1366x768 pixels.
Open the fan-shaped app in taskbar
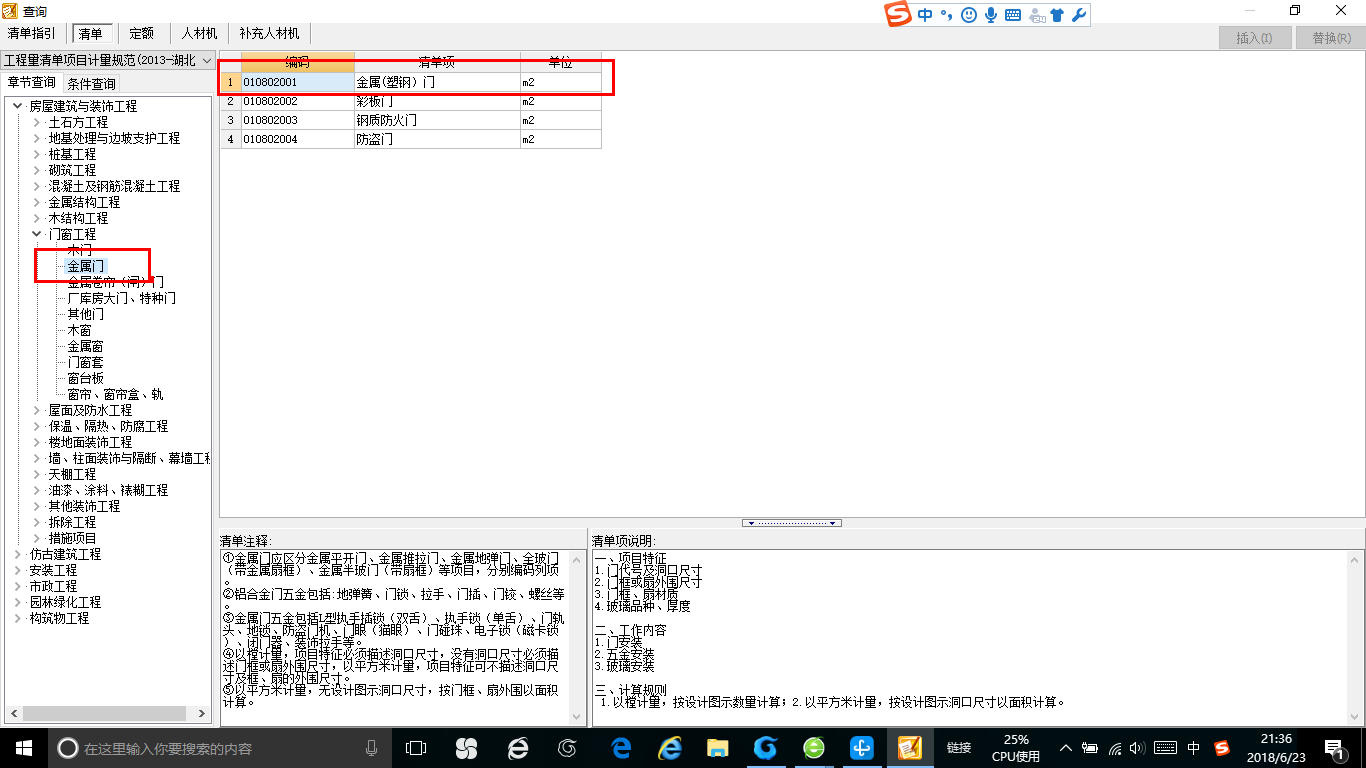pos(466,747)
